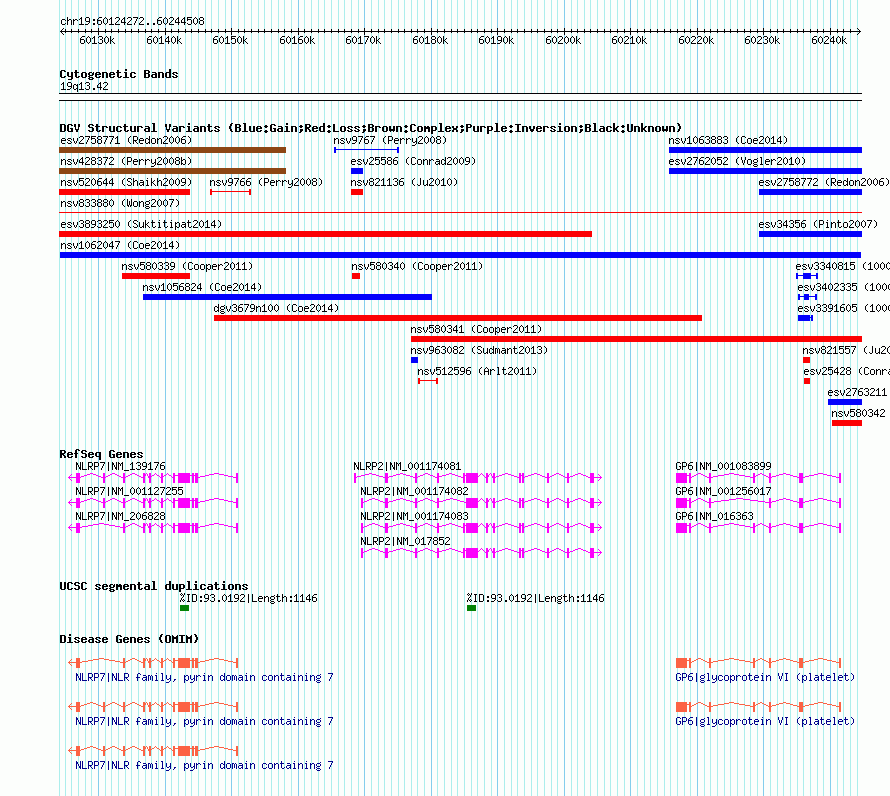Click the green segmental duplication block under NLRP7
The width and height of the screenshot is (890, 796).
(184, 608)
